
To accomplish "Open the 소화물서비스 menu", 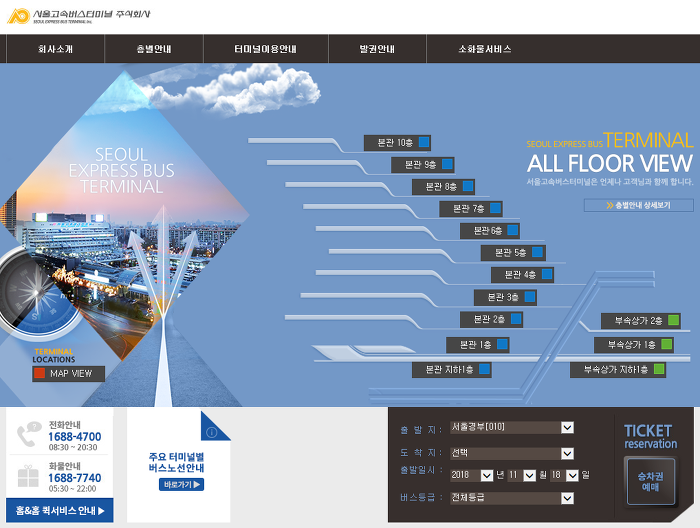I will click(x=485, y=49).
